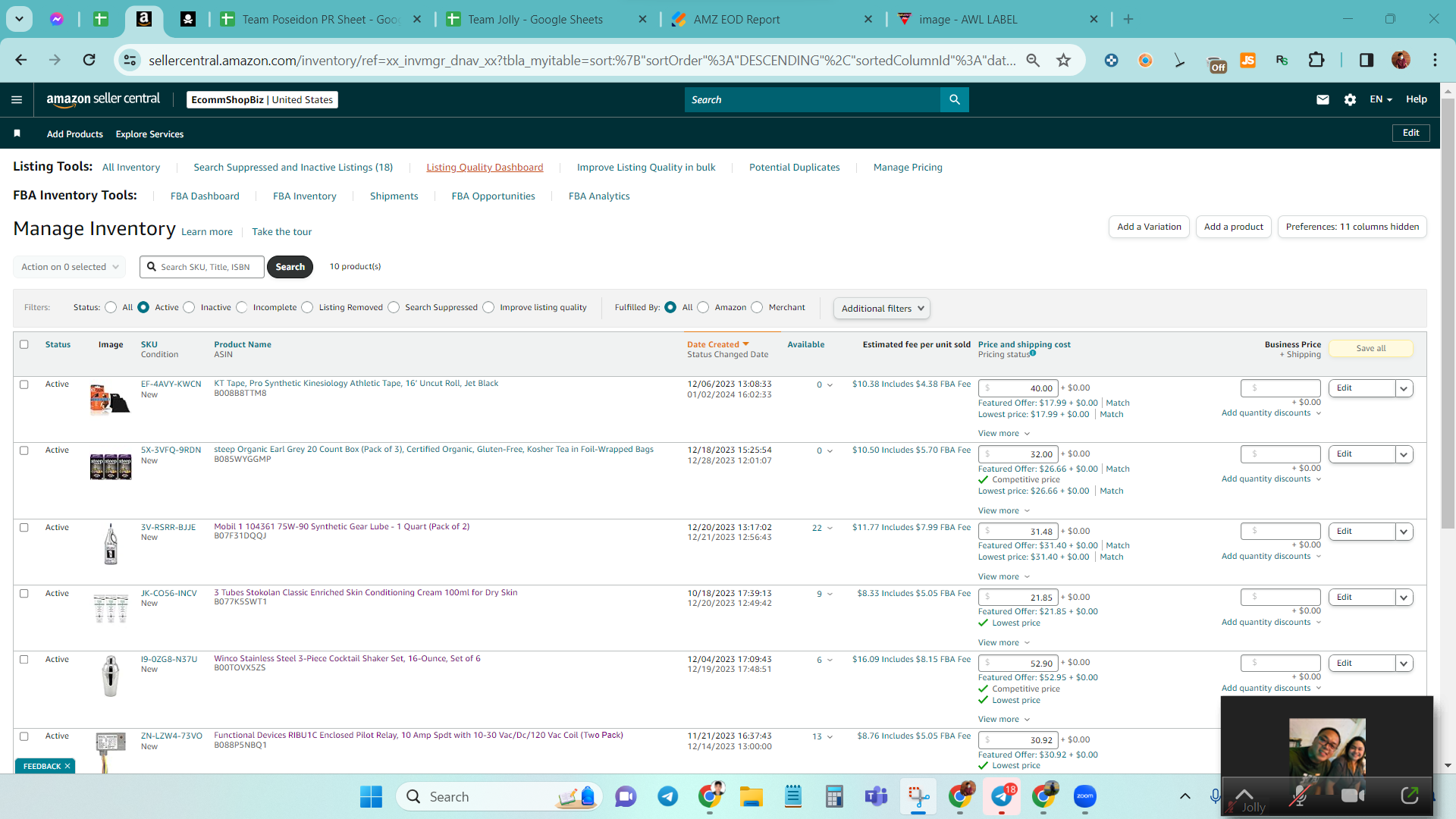Close the FEEDBACK badge
The width and height of the screenshot is (1456, 819).
click(x=67, y=766)
